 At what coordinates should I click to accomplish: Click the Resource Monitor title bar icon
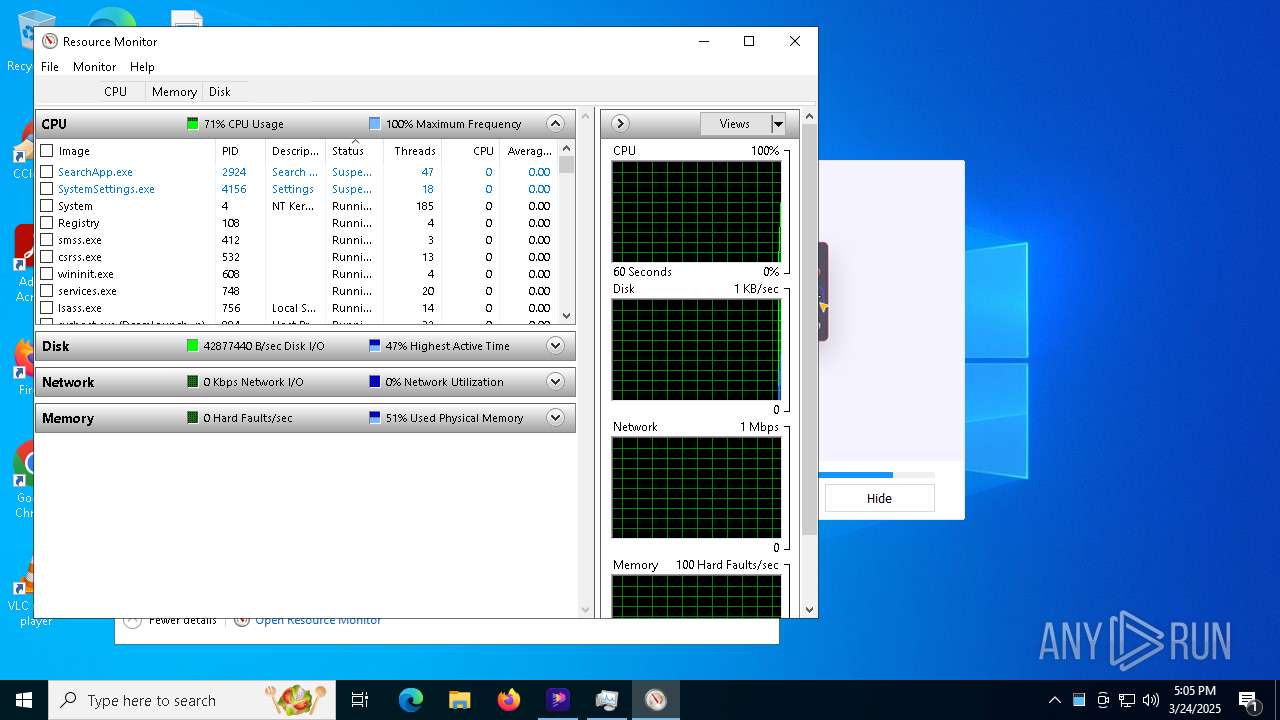[x=50, y=42]
